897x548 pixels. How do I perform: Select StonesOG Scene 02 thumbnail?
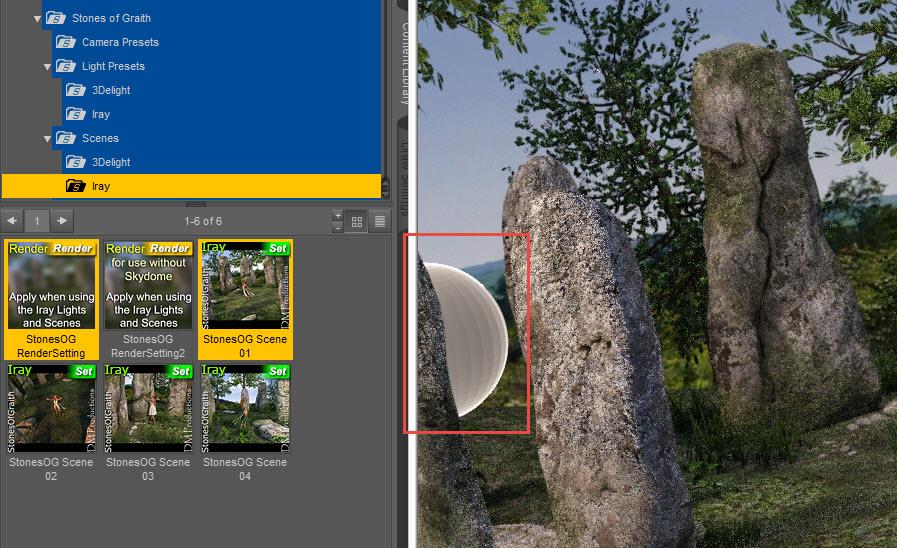(x=51, y=423)
